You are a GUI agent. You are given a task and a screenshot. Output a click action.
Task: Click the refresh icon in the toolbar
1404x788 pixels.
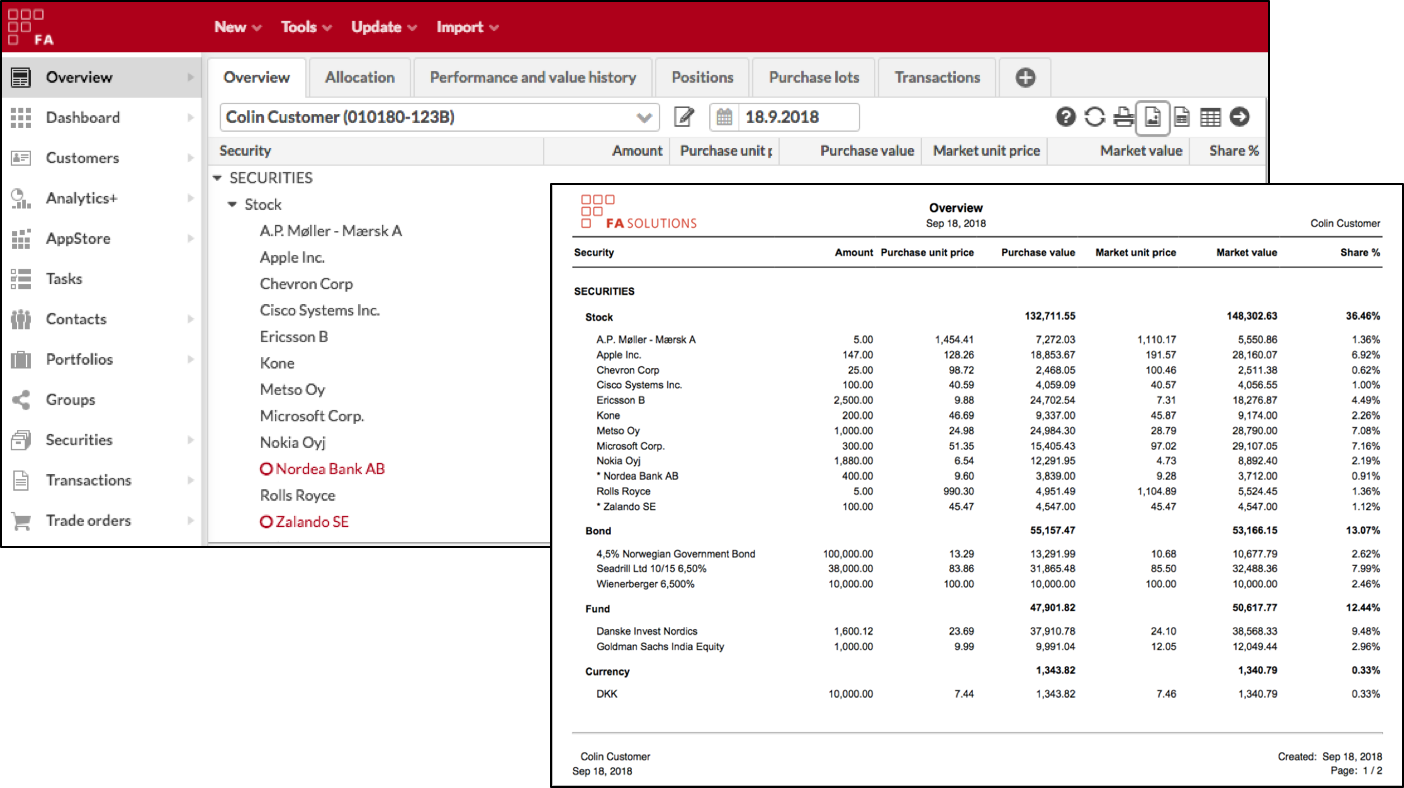coord(1095,117)
